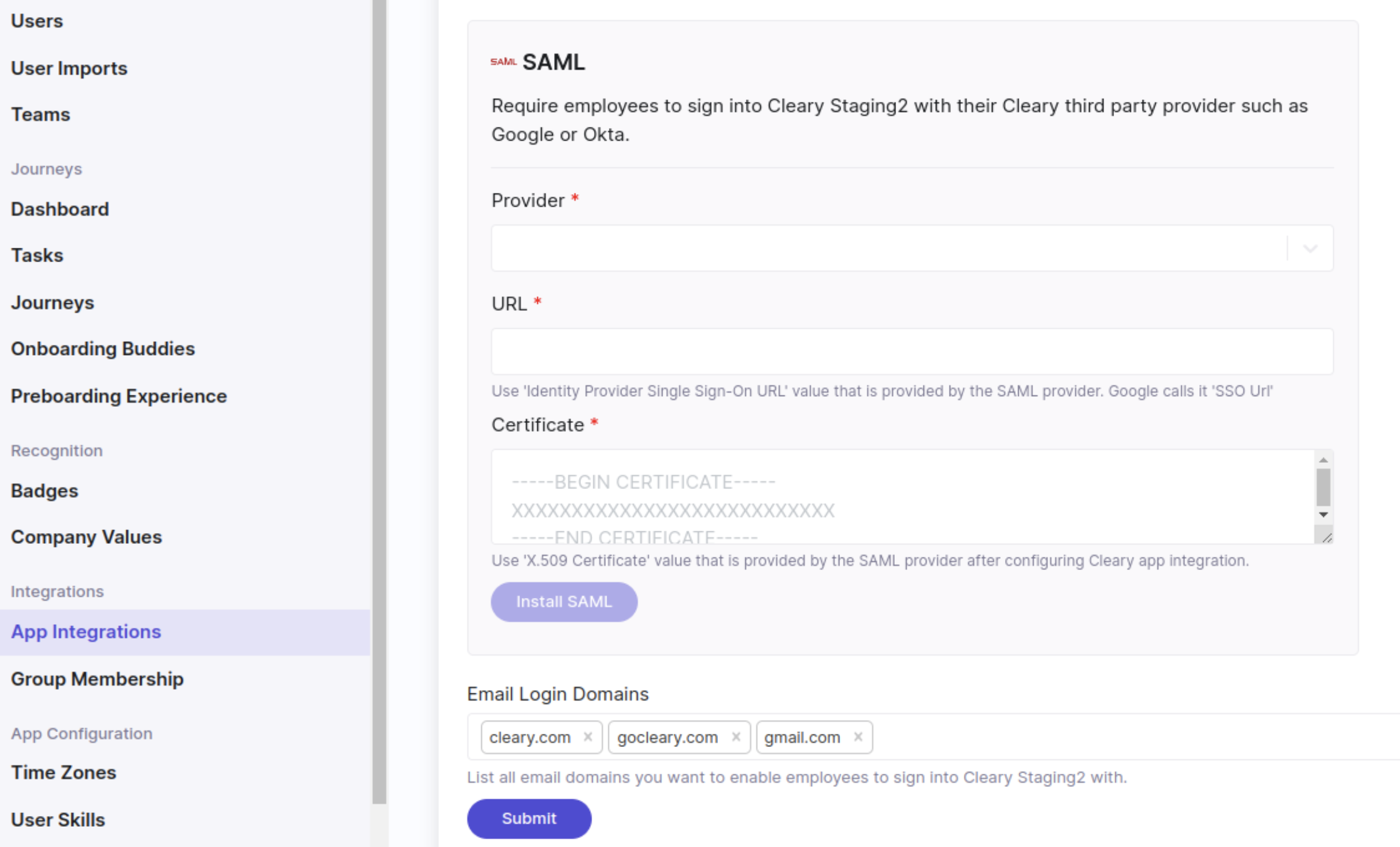Open Onboarding Buddies
The width and height of the screenshot is (1400, 847).
(102, 348)
